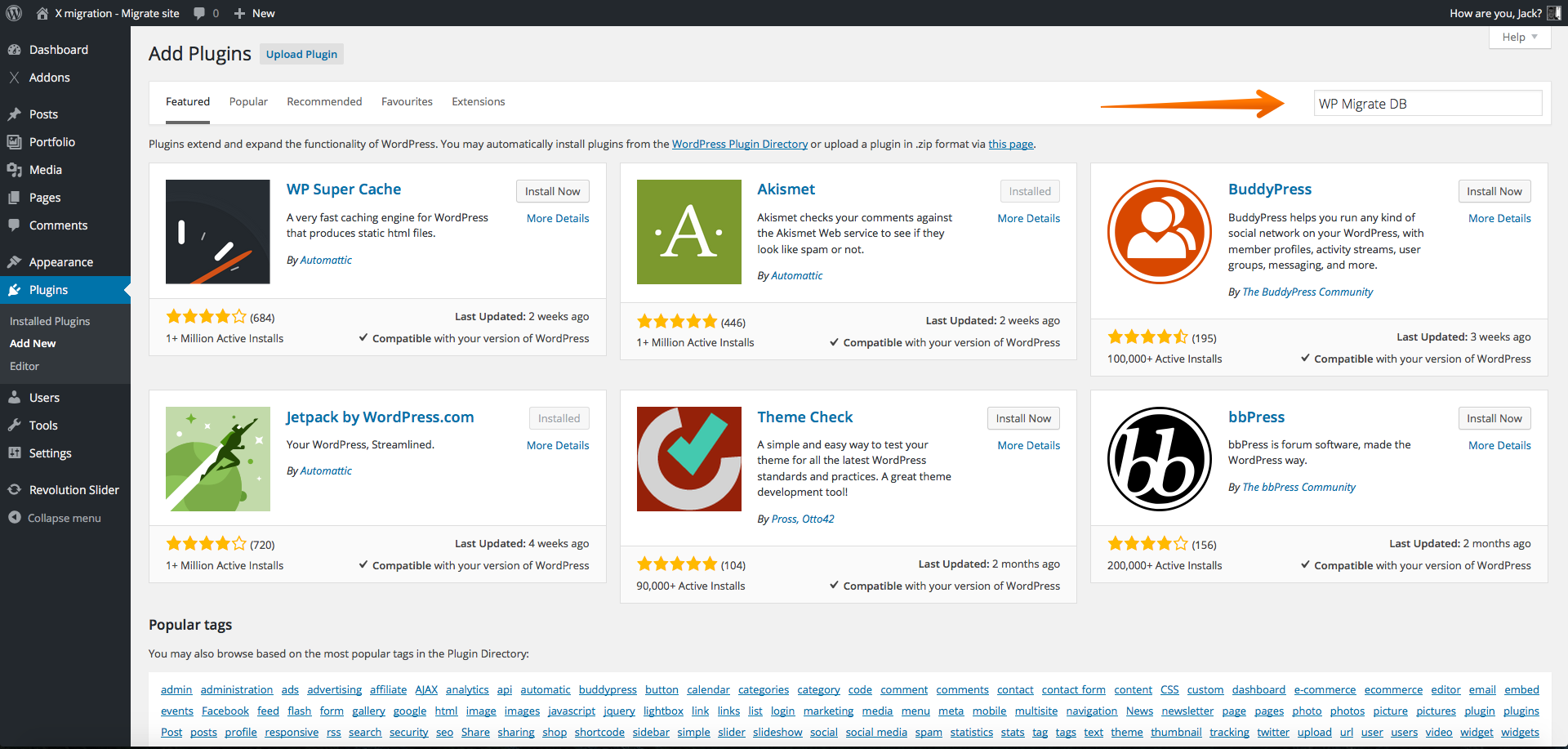Open the Editor submenu item
Screen dimensions: 1568x749
coord(24,367)
